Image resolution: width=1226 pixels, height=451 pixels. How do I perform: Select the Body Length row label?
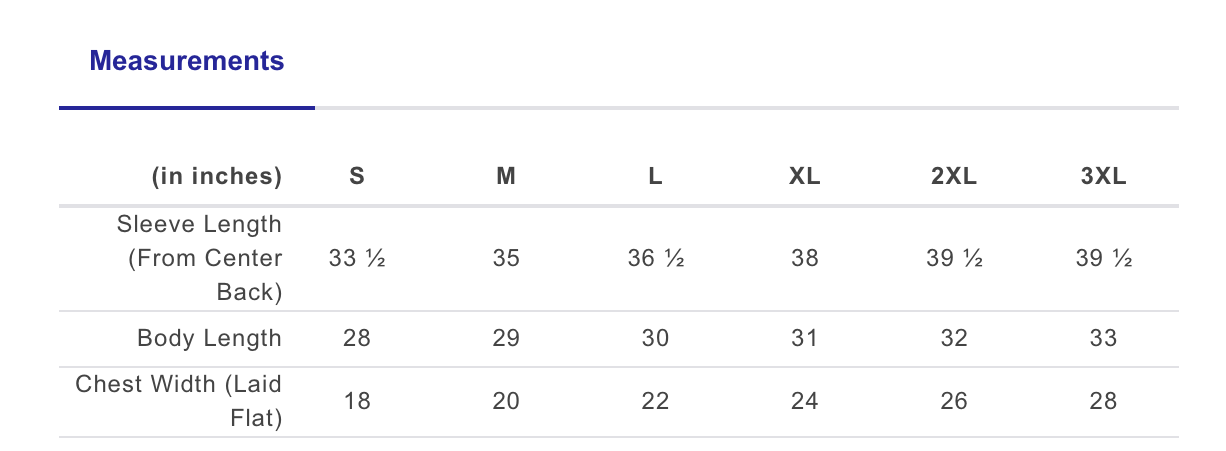pyautogui.click(x=209, y=338)
